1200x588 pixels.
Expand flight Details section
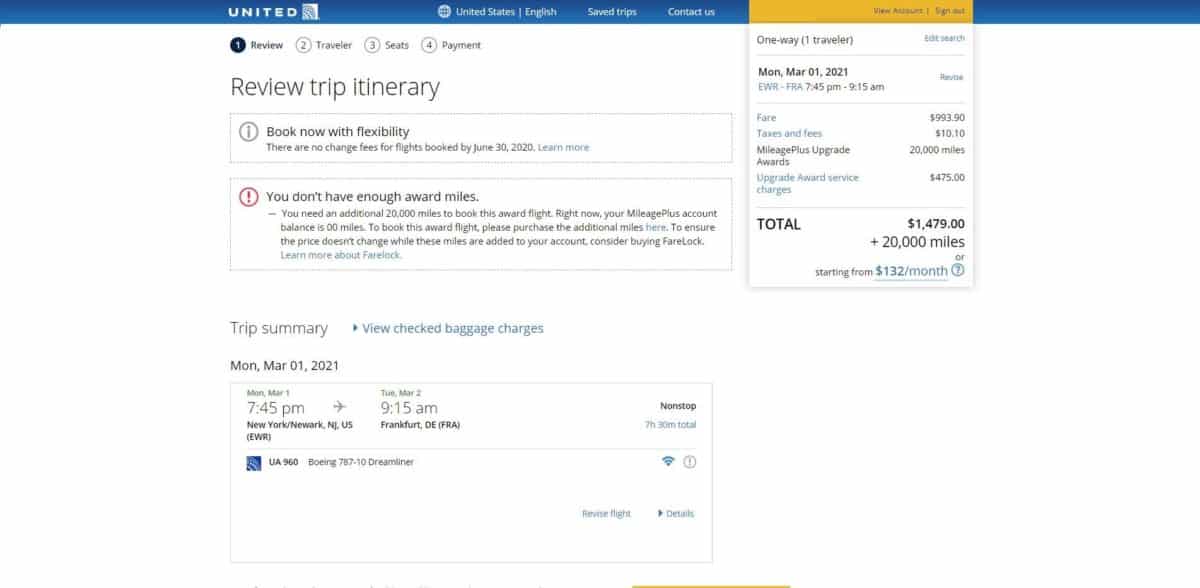click(x=676, y=514)
